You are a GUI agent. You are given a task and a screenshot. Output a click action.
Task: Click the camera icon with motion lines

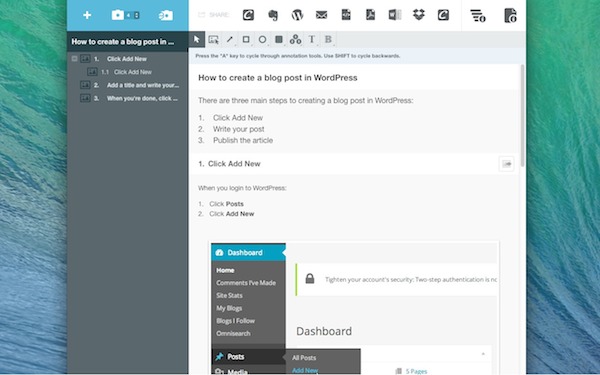coord(166,15)
